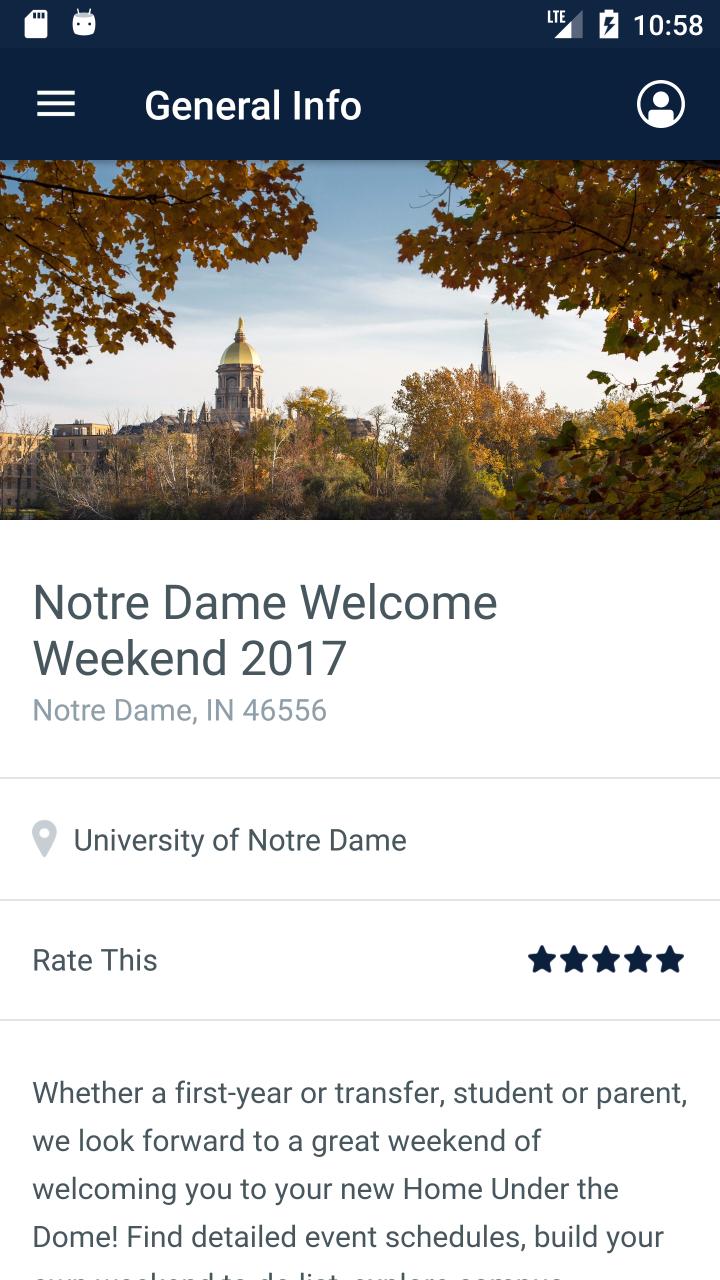
Task: Tap the battery charging status icon
Action: click(x=608, y=24)
